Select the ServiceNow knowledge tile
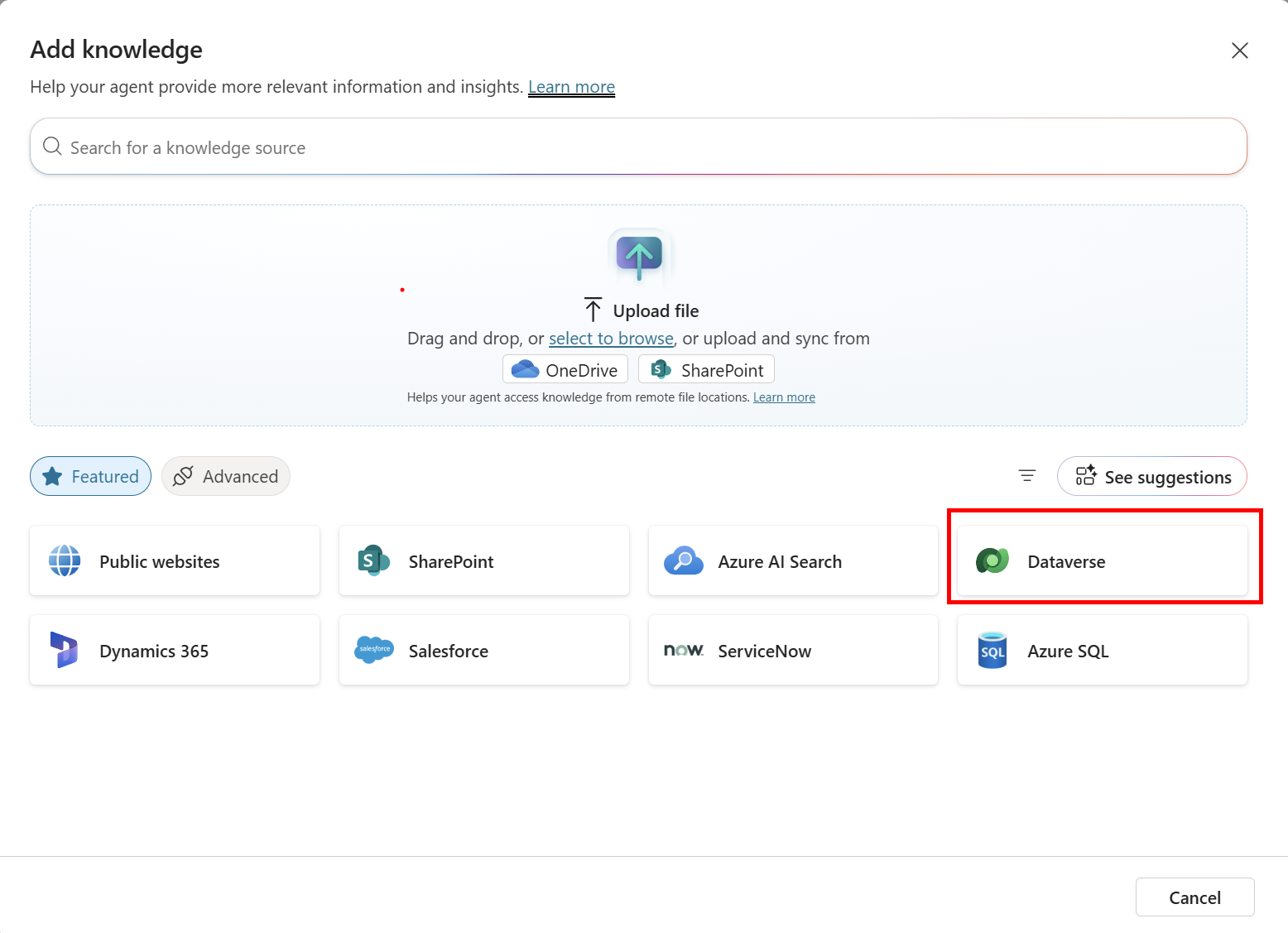This screenshot has width=1288, height=933. tap(764, 651)
